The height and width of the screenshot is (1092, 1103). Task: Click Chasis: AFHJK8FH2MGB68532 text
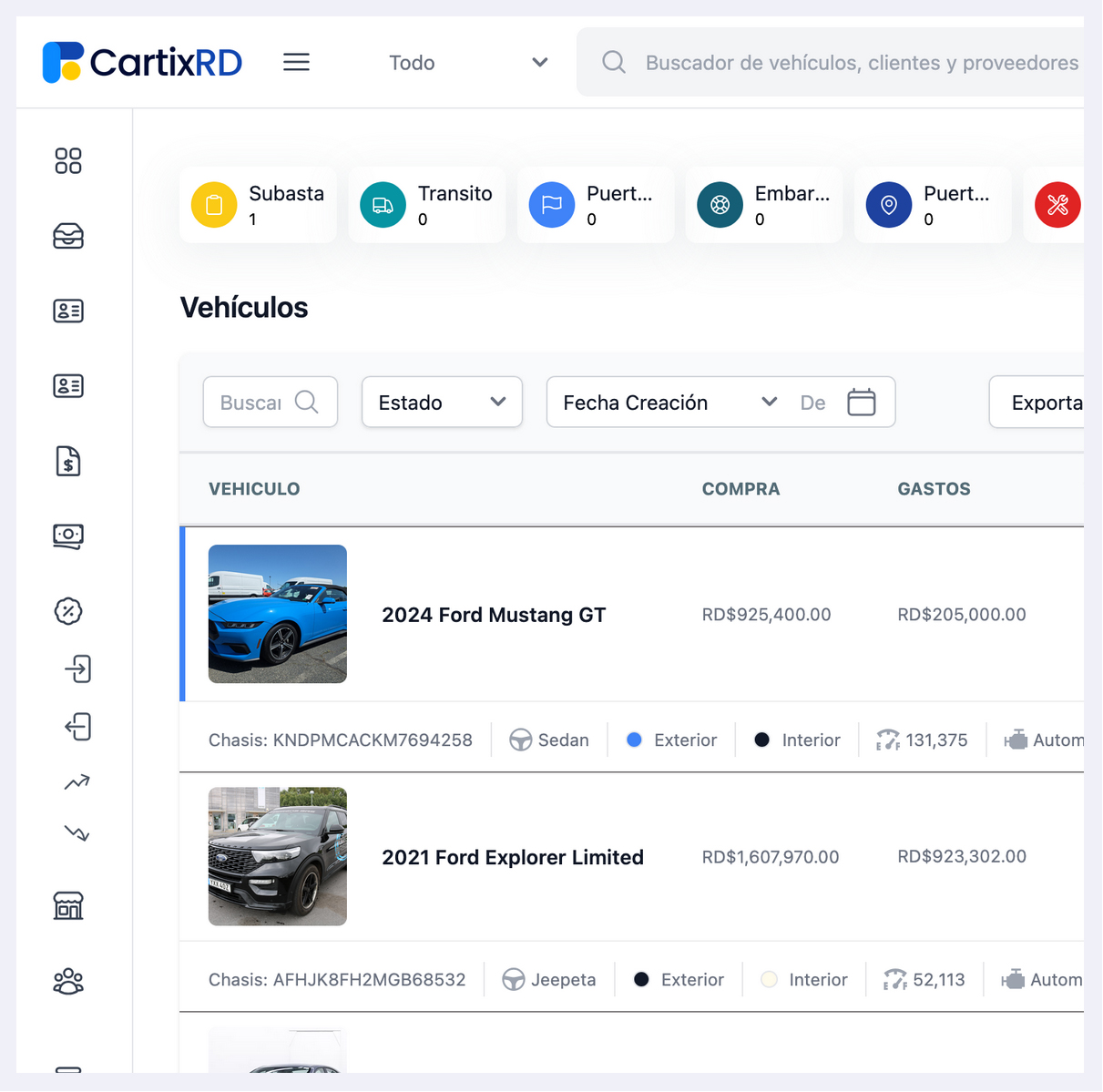[x=337, y=979]
